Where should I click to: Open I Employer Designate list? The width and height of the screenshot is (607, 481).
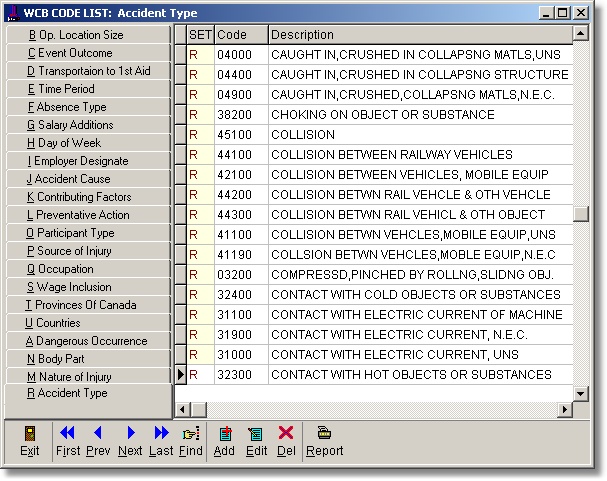click(88, 161)
